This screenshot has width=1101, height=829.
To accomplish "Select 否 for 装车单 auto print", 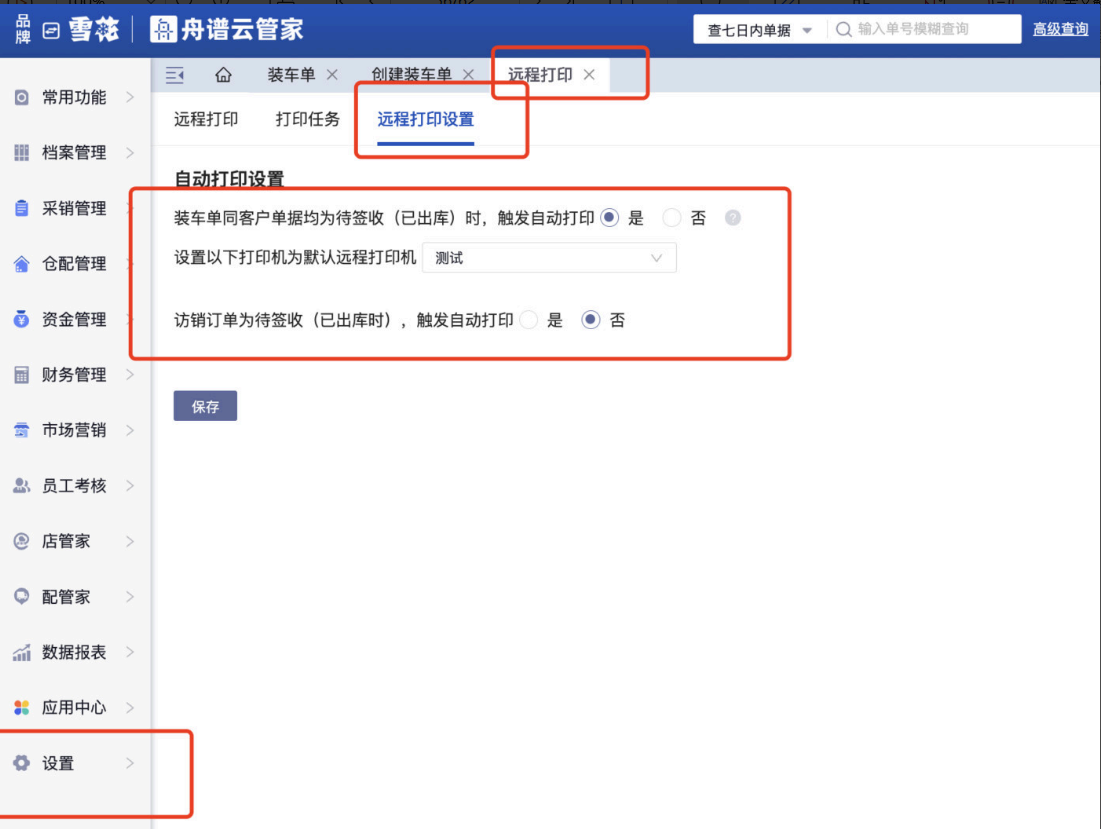I will (672, 218).
